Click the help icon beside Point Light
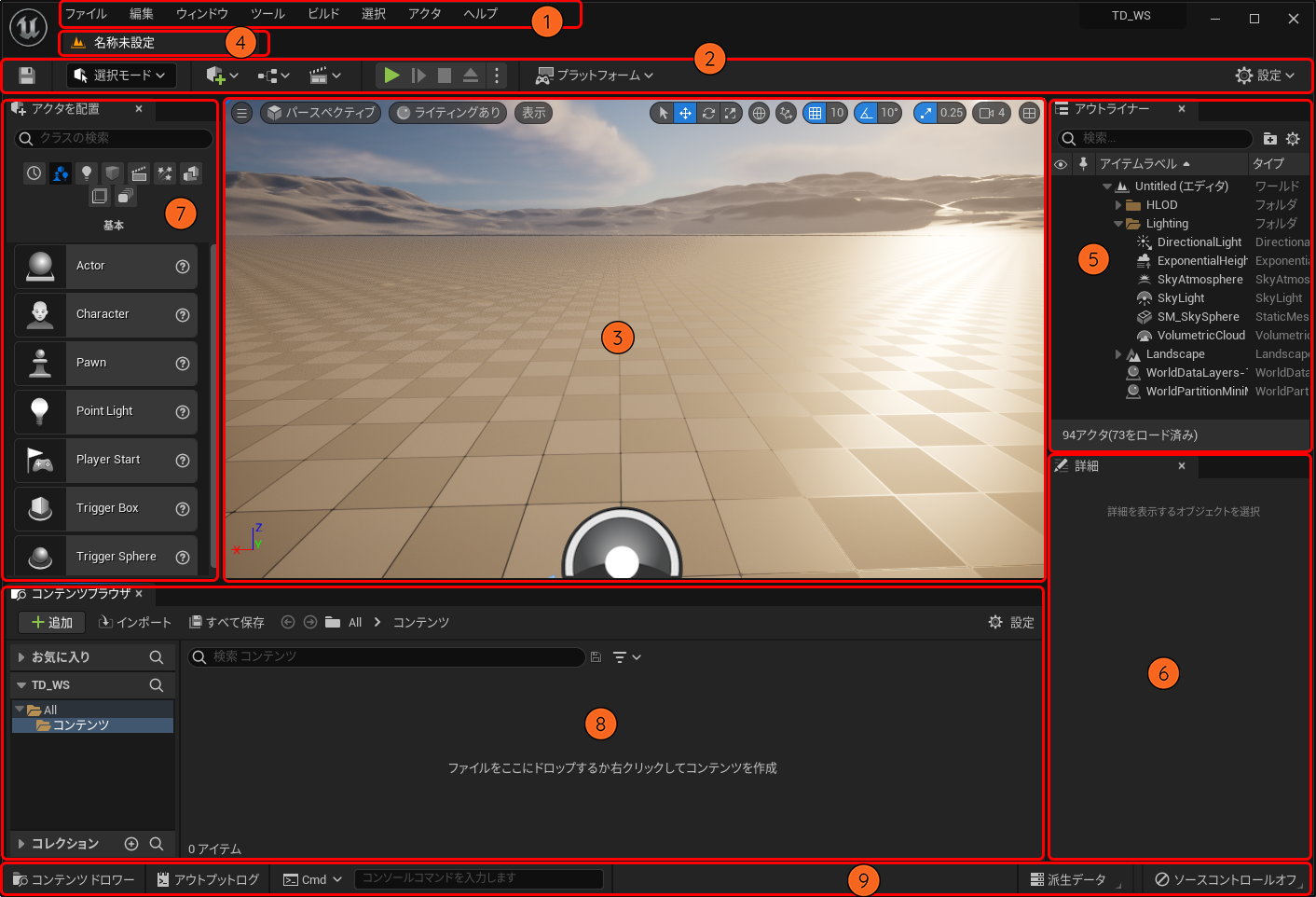Screen dimensions: 1316x897 point(183,411)
